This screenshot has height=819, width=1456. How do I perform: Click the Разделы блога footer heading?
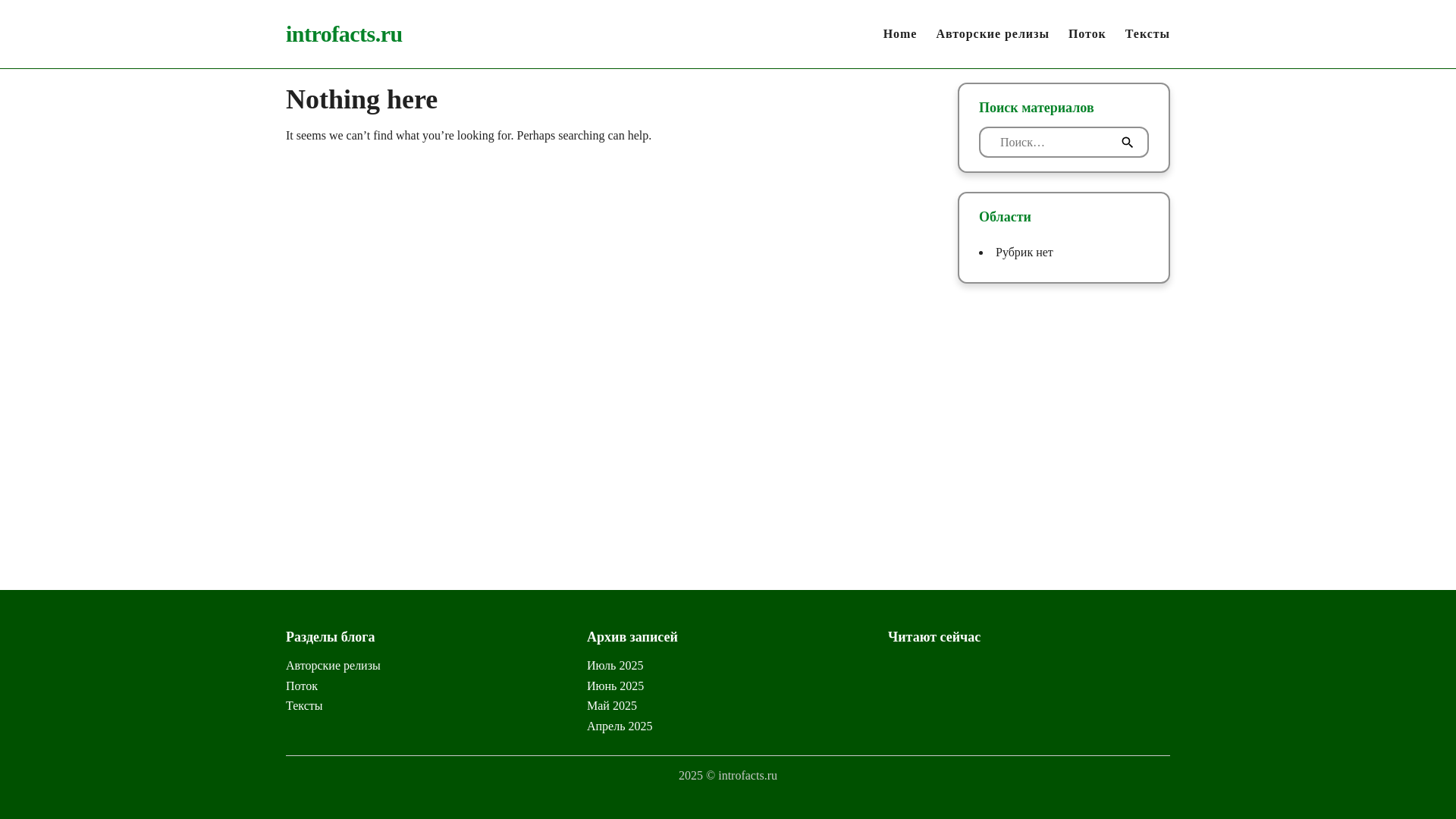(x=330, y=637)
